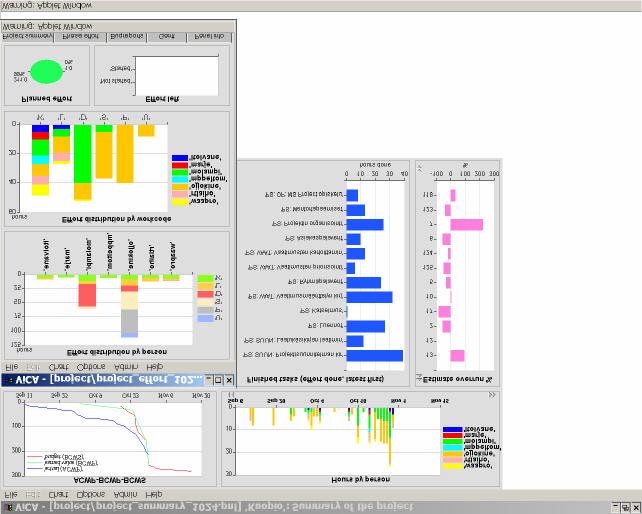Open Admin menu in project_effort window
642x514 pixels.
coord(126,367)
